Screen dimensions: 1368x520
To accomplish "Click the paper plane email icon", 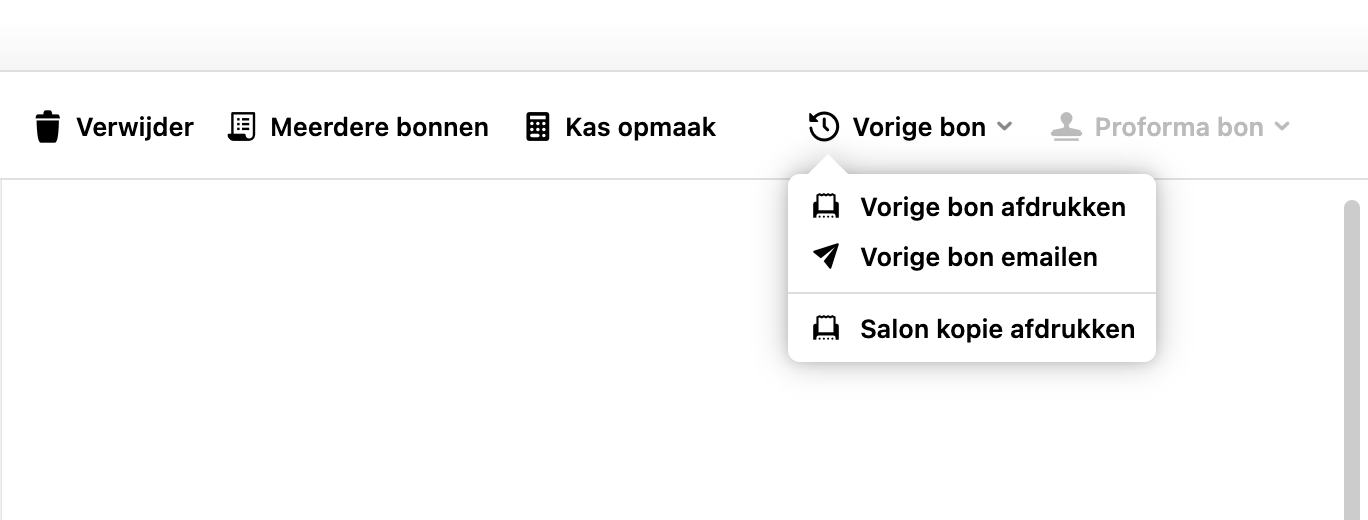I will pyautogui.click(x=825, y=257).
